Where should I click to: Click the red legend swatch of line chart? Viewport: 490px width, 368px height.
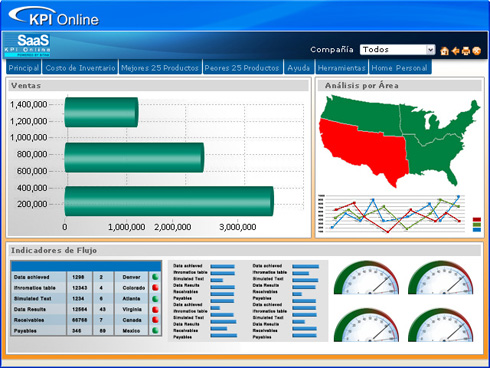[477, 220]
